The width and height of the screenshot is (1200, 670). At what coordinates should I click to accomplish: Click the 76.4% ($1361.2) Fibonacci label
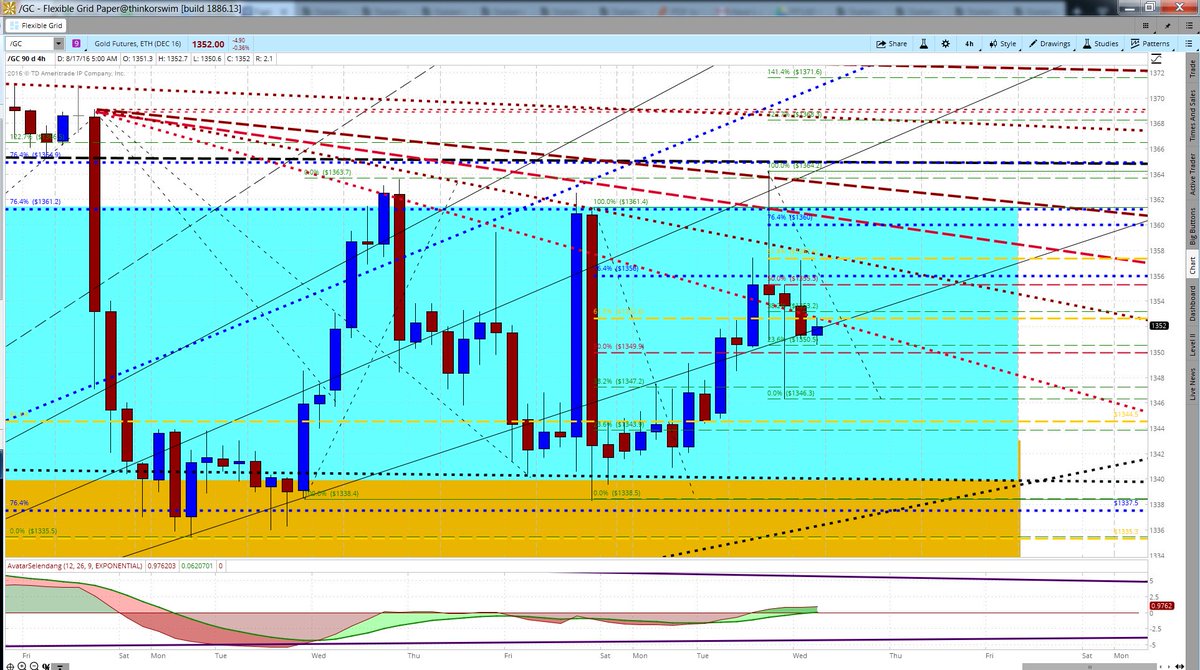pos(36,201)
